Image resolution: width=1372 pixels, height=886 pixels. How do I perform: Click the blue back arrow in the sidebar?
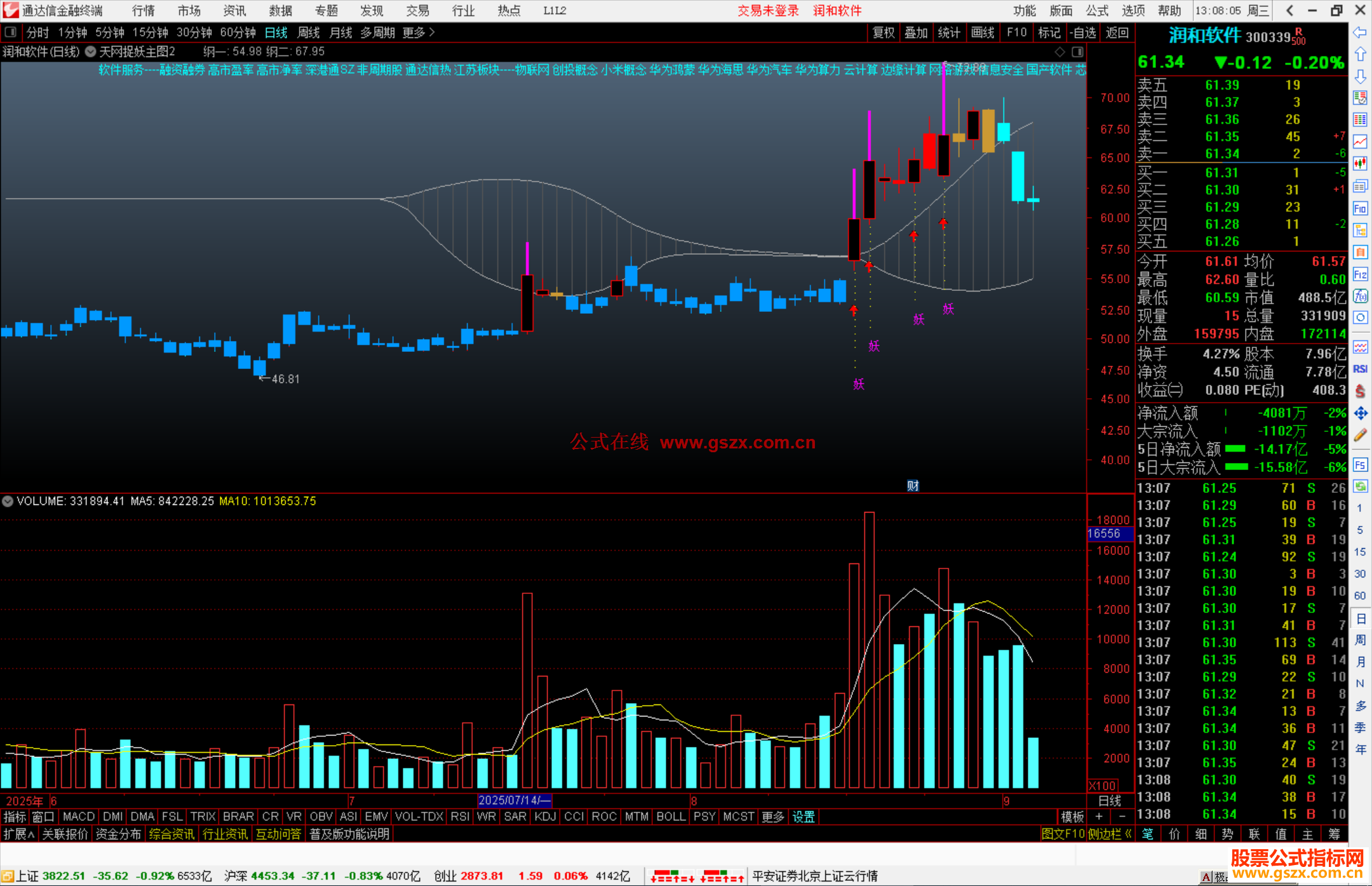pyautogui.click(x=1360, y=32)
